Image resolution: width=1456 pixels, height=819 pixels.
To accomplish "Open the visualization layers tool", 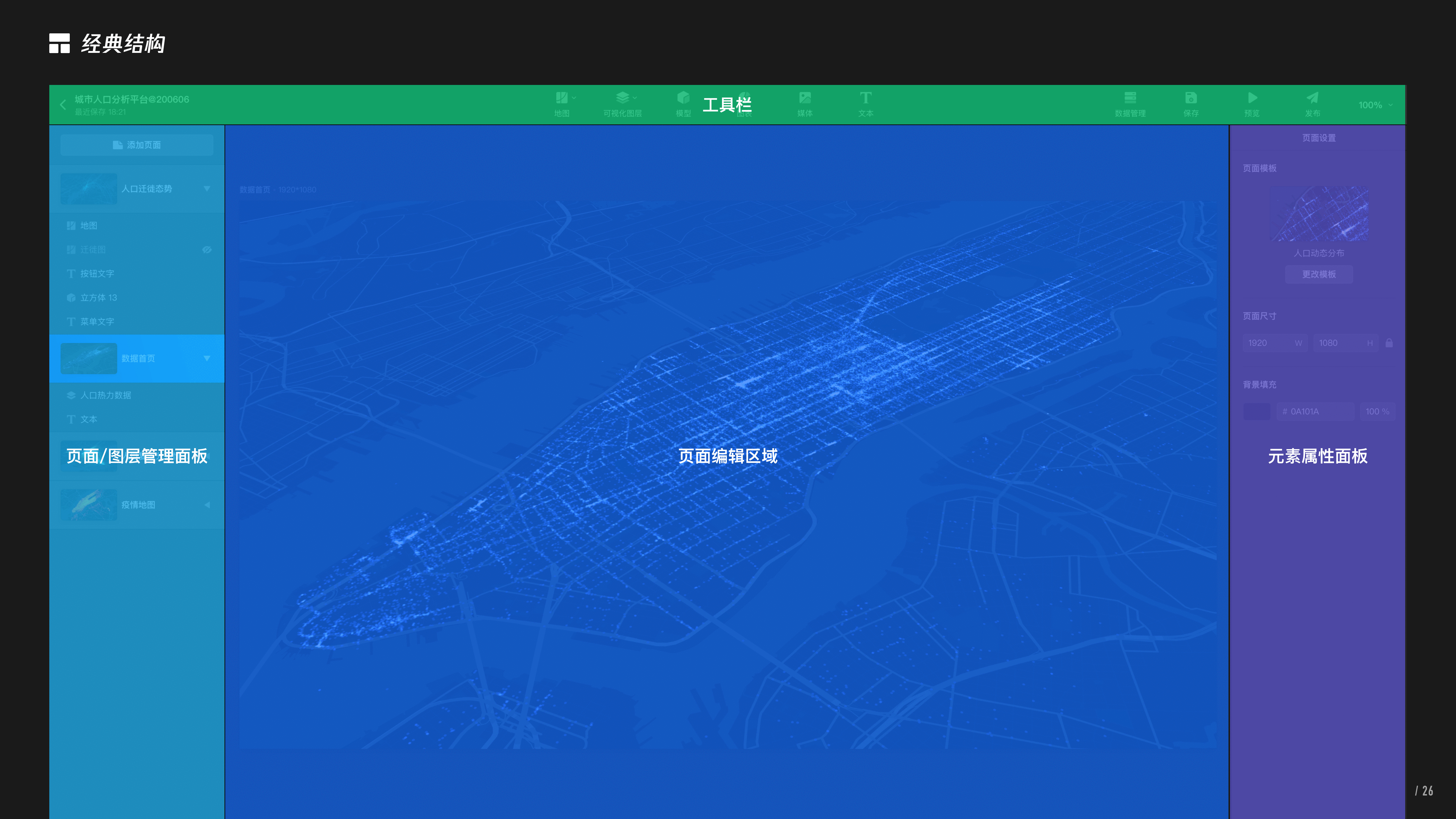I will click(622, 98).
